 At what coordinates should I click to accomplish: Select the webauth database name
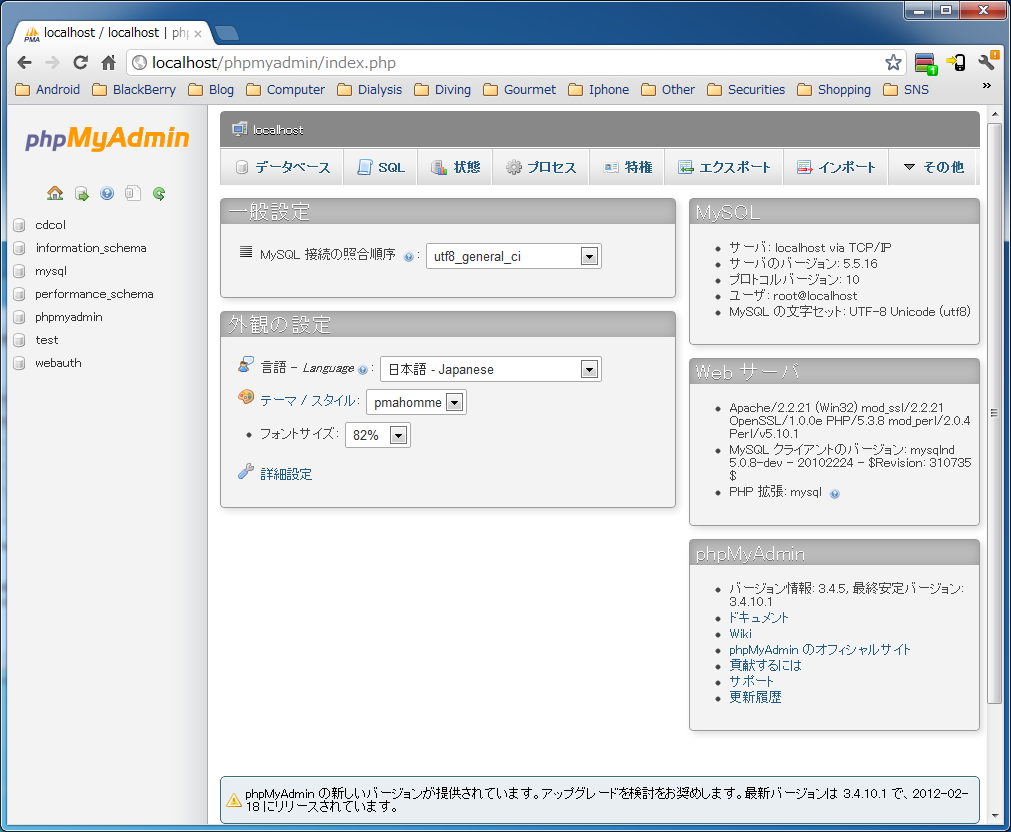point(58,363)
